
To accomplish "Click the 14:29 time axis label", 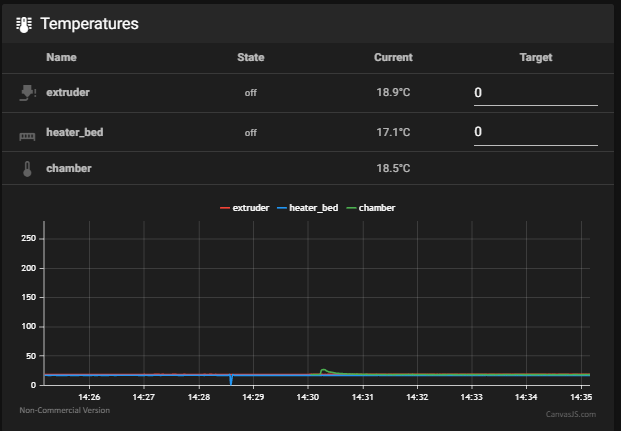I will click(x=253, y=397).
